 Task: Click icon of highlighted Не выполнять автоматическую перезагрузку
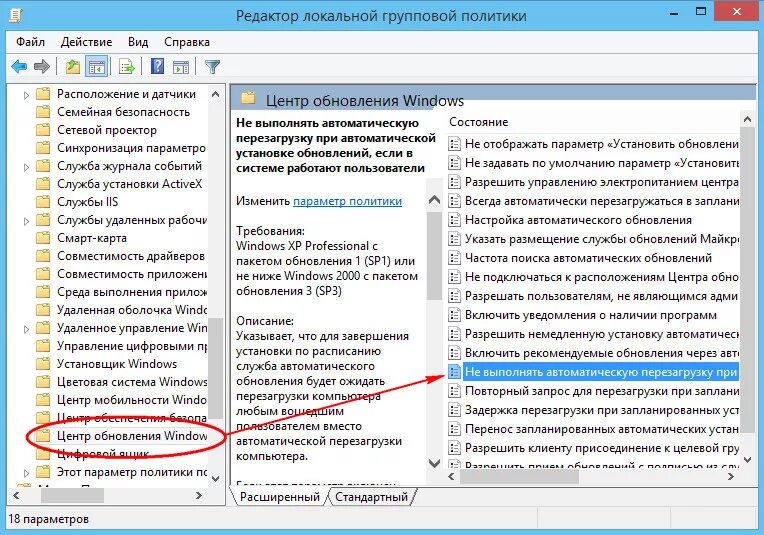(454, 372)
